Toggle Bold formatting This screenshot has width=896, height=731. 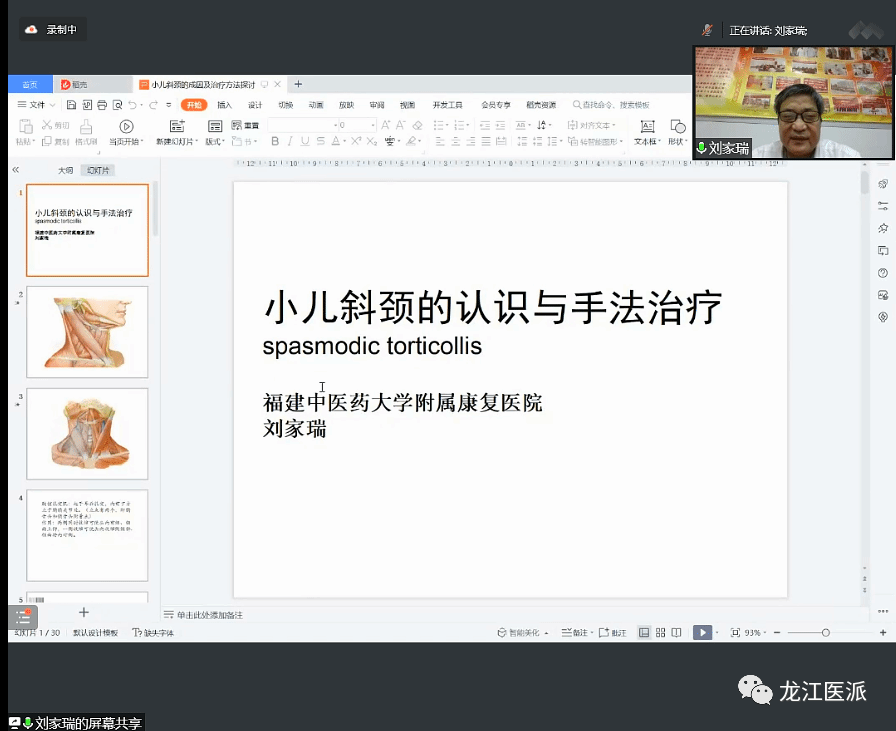coord(276,142)
